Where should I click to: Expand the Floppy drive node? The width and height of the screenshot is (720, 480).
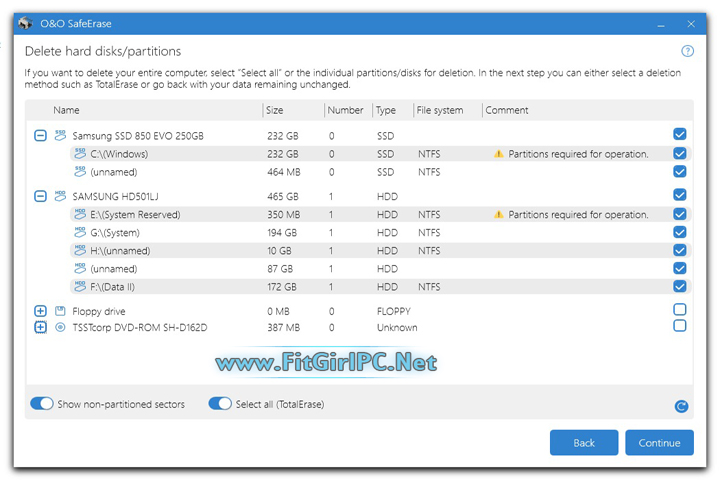pyautogui.click(x=40, y=311)
